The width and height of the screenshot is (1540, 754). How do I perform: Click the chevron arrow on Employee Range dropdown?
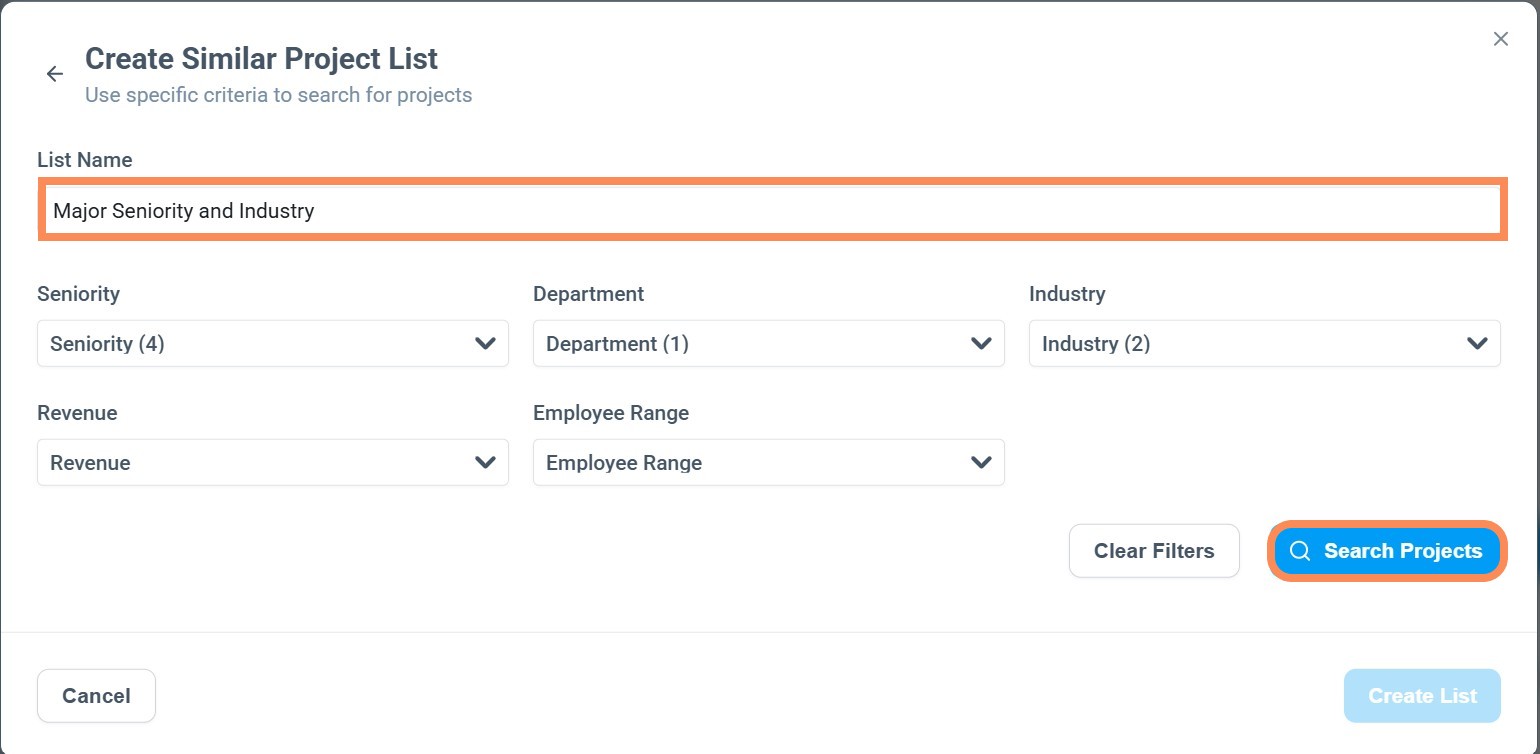[981, 463]
